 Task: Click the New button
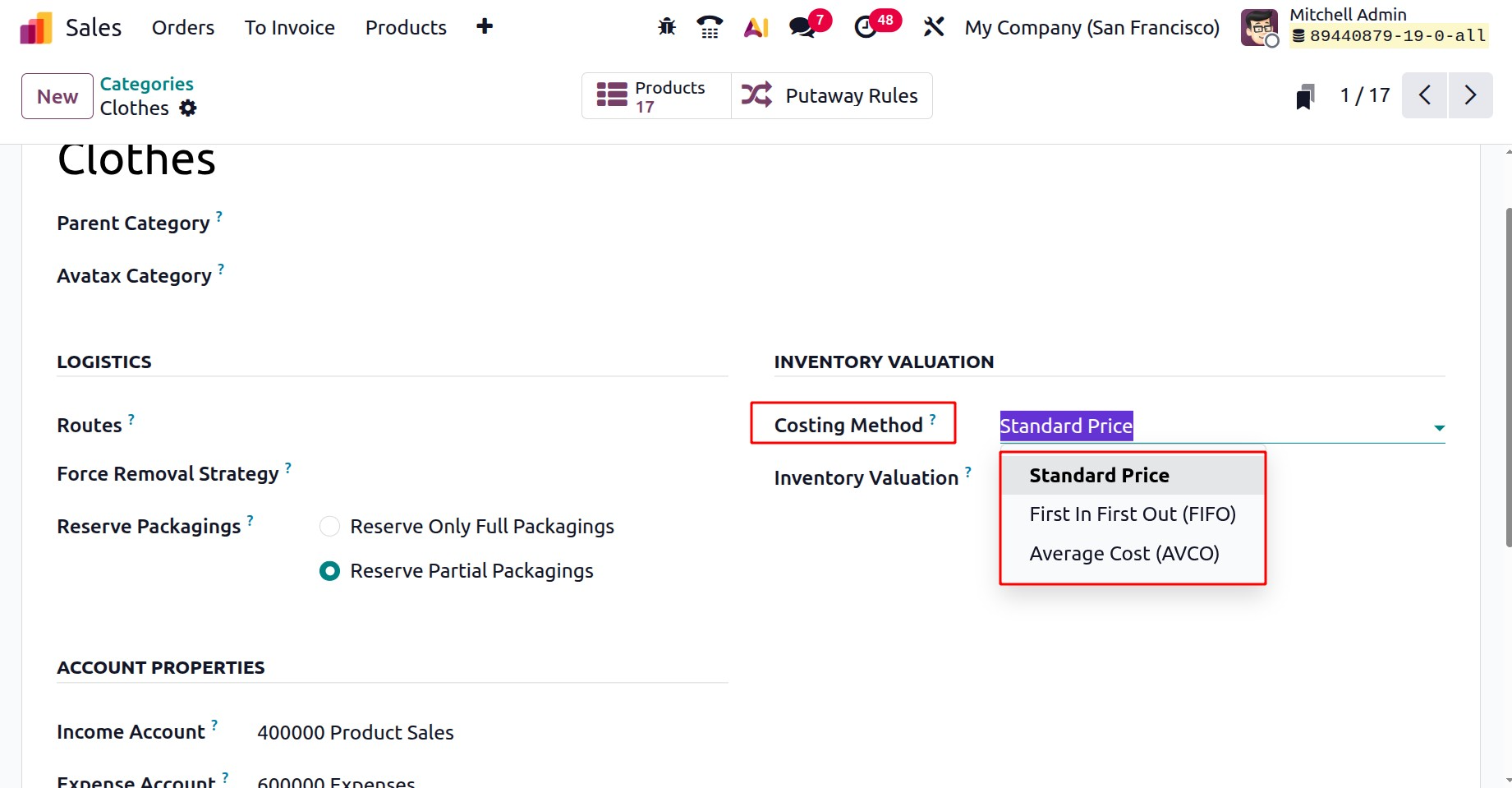(x=57, y=96)
